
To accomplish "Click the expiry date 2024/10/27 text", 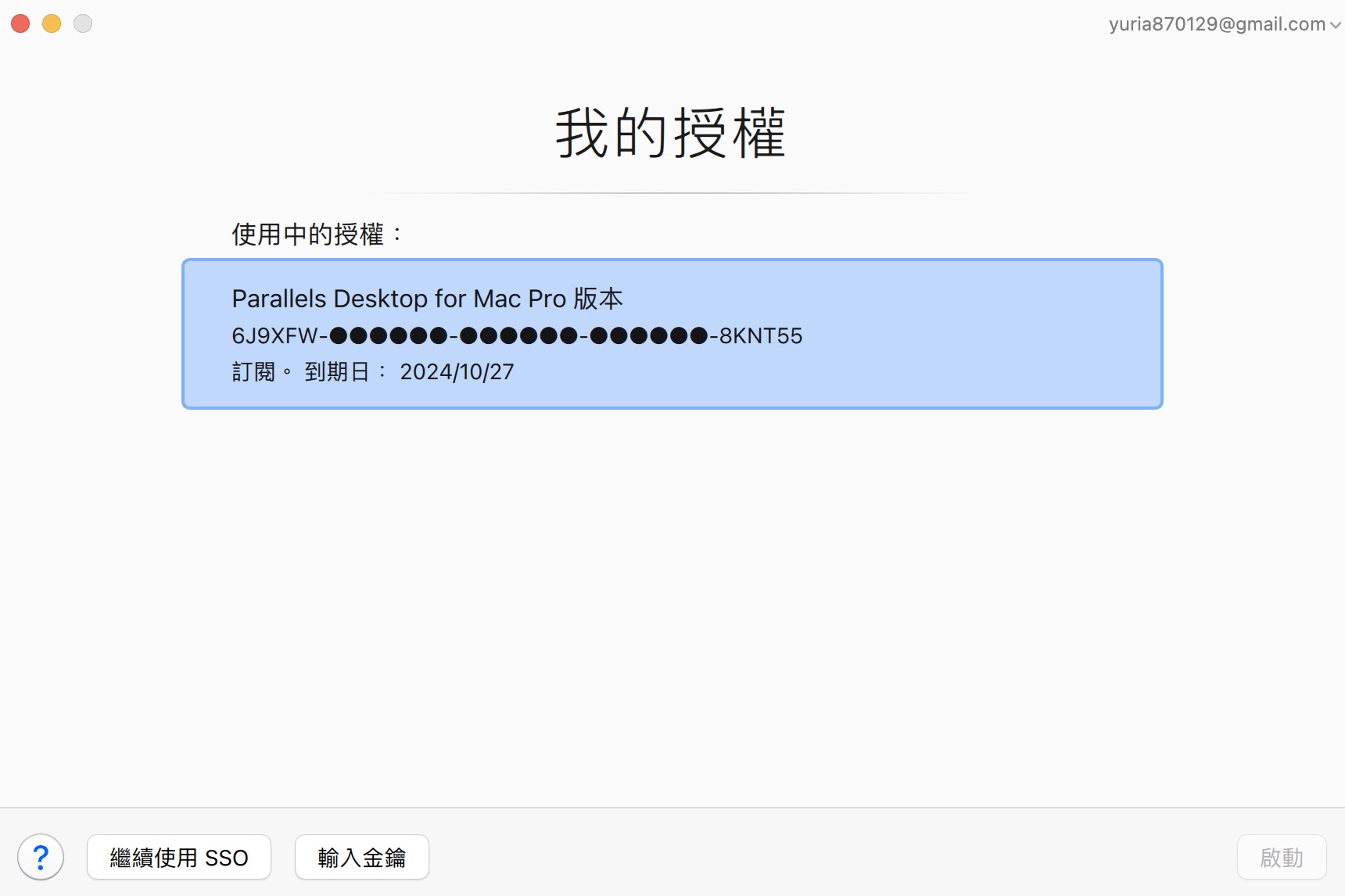I will (x=457, y=371).
